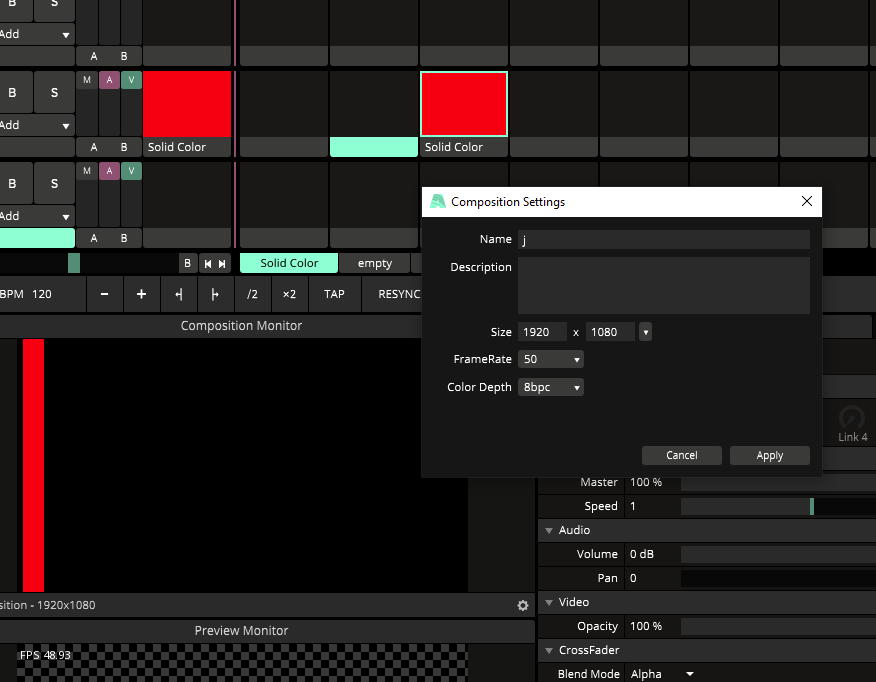Expand the Size presets dropdown arrow
This screenshot has height=682, width=876.
[x=645, y=332]
